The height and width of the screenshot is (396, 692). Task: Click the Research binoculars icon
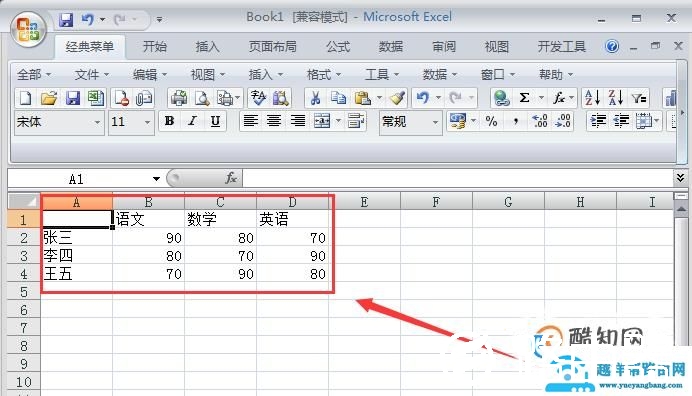coord(281,98)
